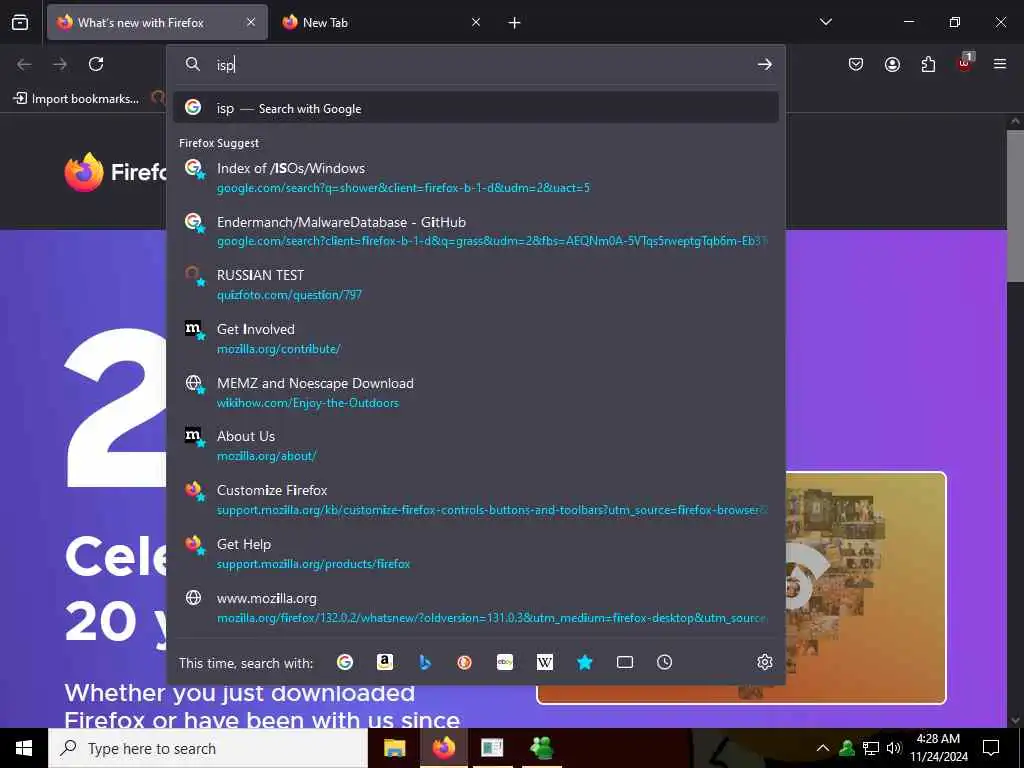Search open tabs with the tab icon
Viewport: 1024px width, 768px height.
(625, 662)
